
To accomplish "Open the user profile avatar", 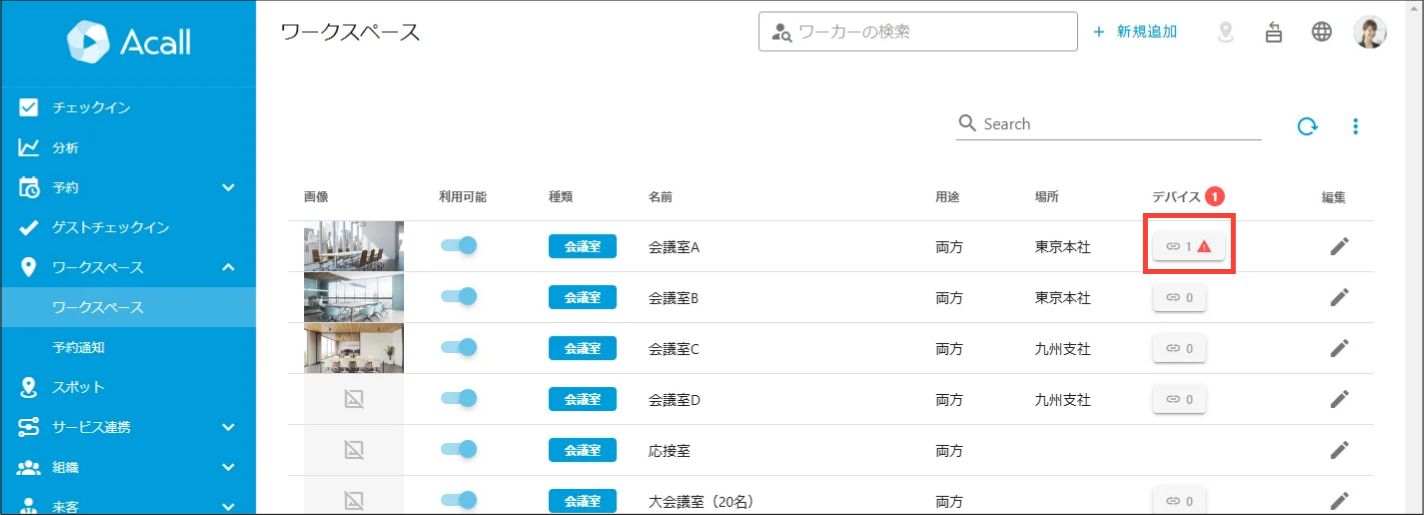I will [1370, 32].
